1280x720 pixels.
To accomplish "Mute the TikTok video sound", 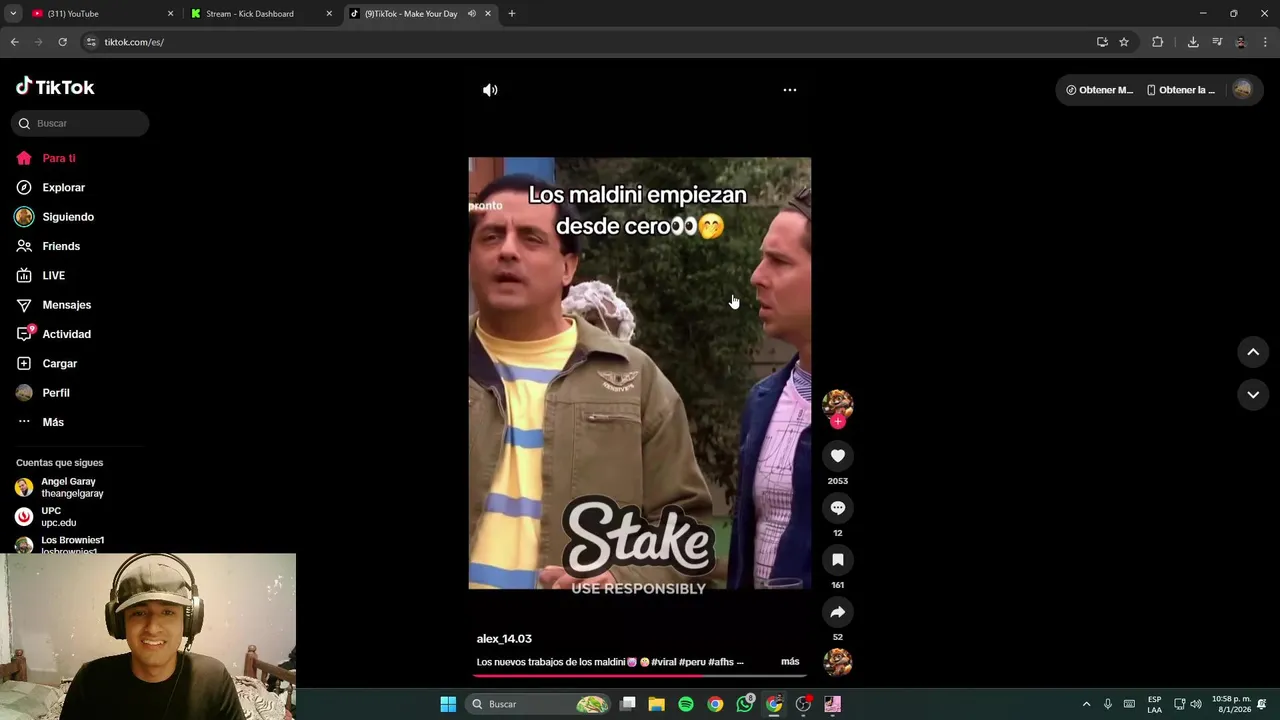I will pos(490,90).
